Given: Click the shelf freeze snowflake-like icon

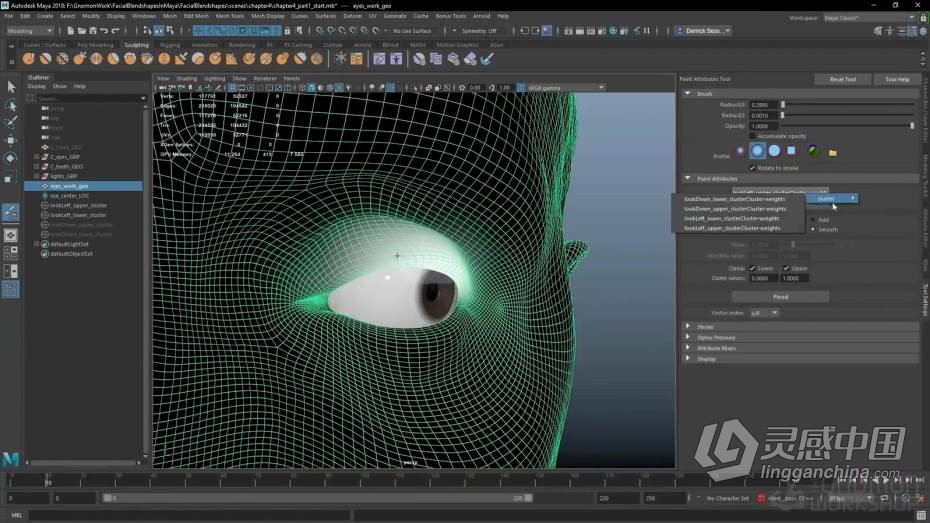Looking at the screenshot, I should (x=341, y=59).
